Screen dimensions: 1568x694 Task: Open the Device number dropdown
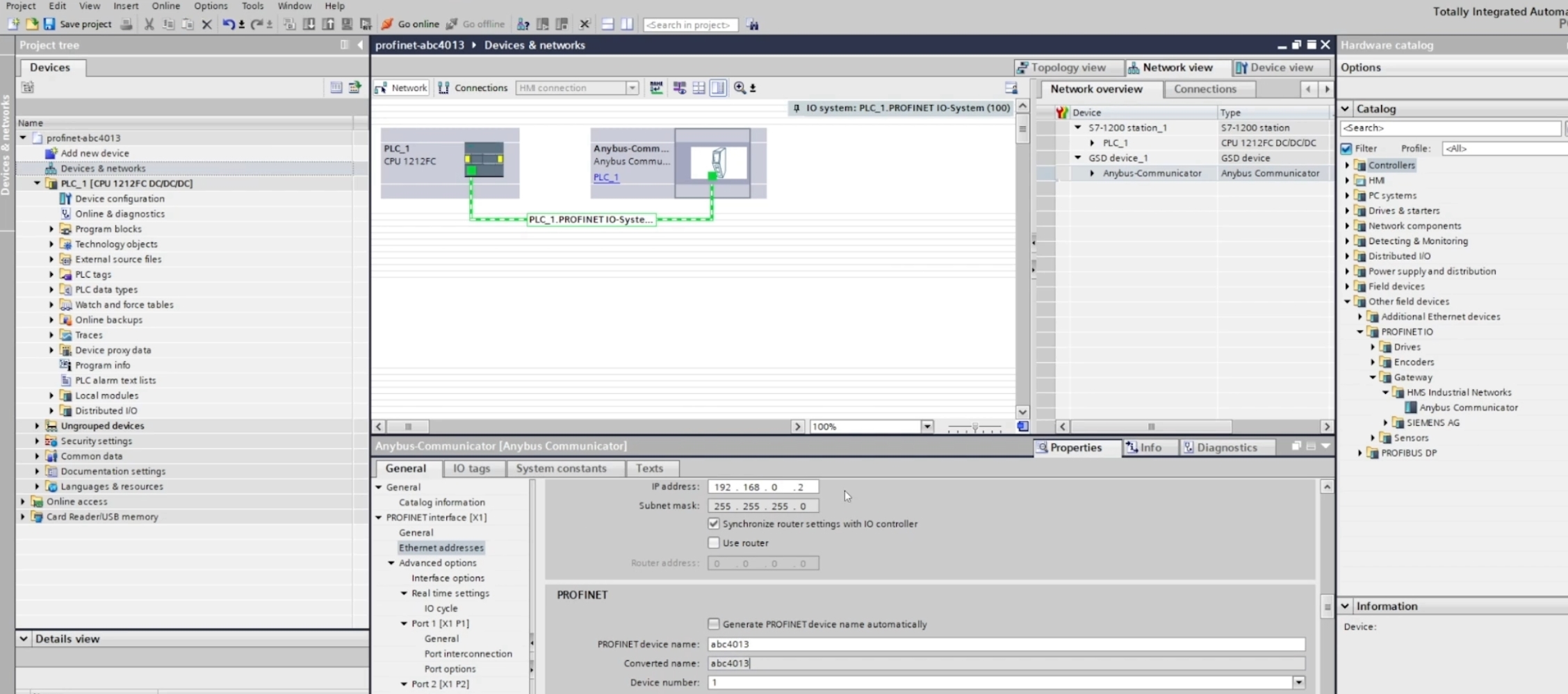pyautogui.click(x=1298, y=683)
